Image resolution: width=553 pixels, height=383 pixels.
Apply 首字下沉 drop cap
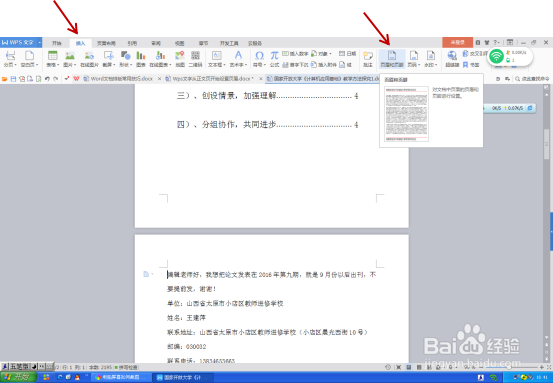click(x=295, y=65)
